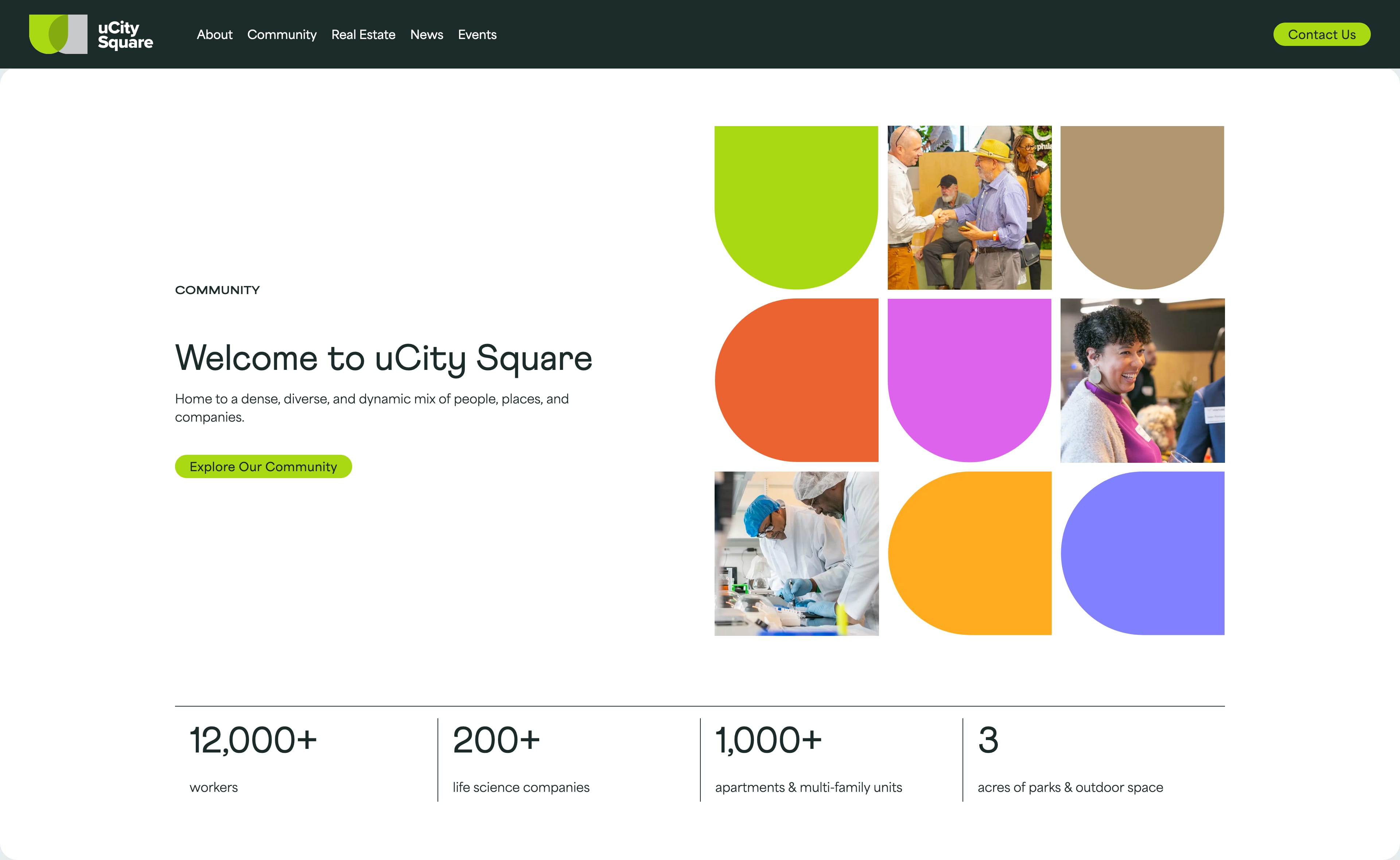
Task: Navigate to Events in header
Action: point(477,35)
